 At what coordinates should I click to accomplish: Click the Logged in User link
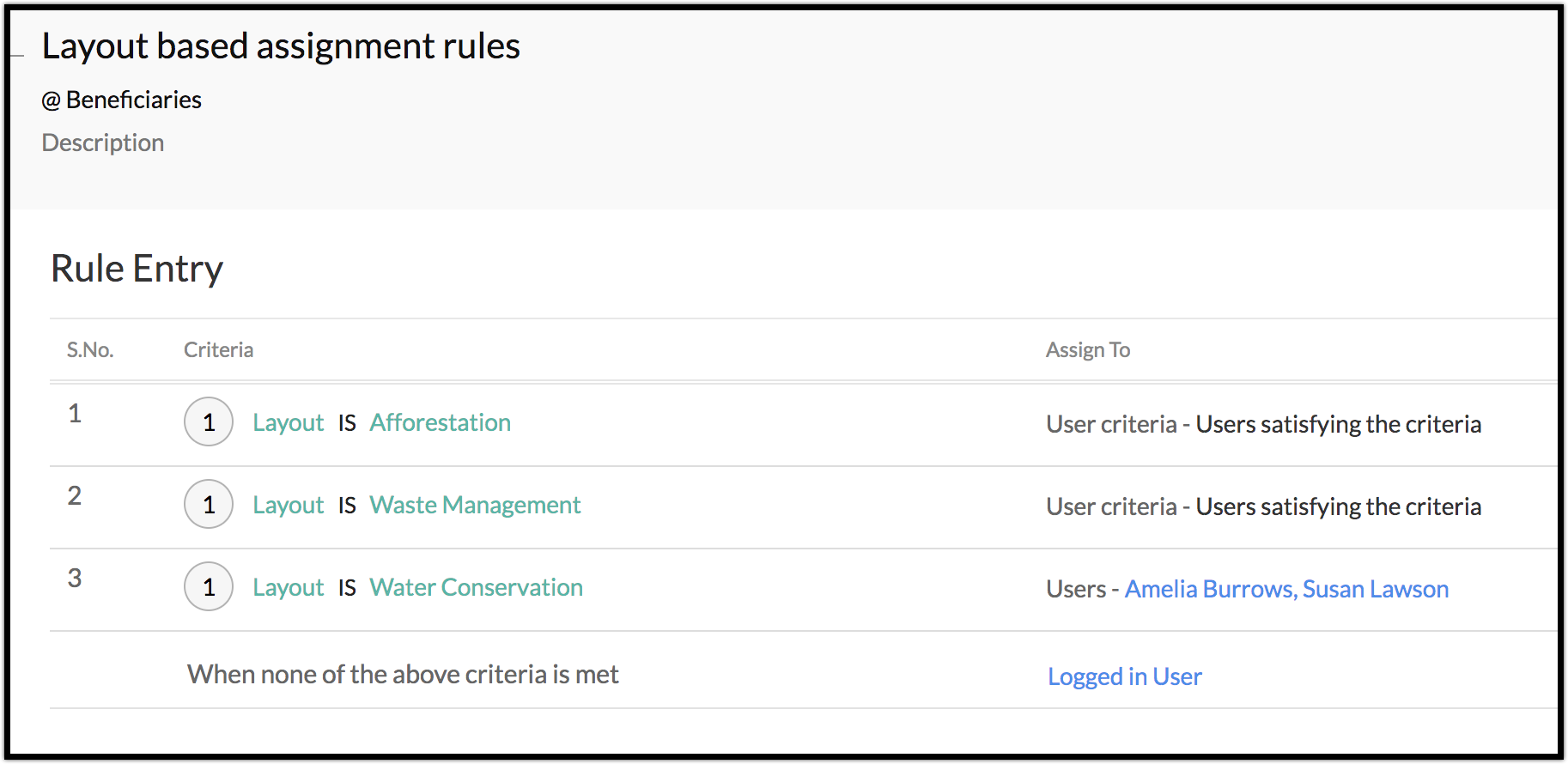click(1124, 676)
